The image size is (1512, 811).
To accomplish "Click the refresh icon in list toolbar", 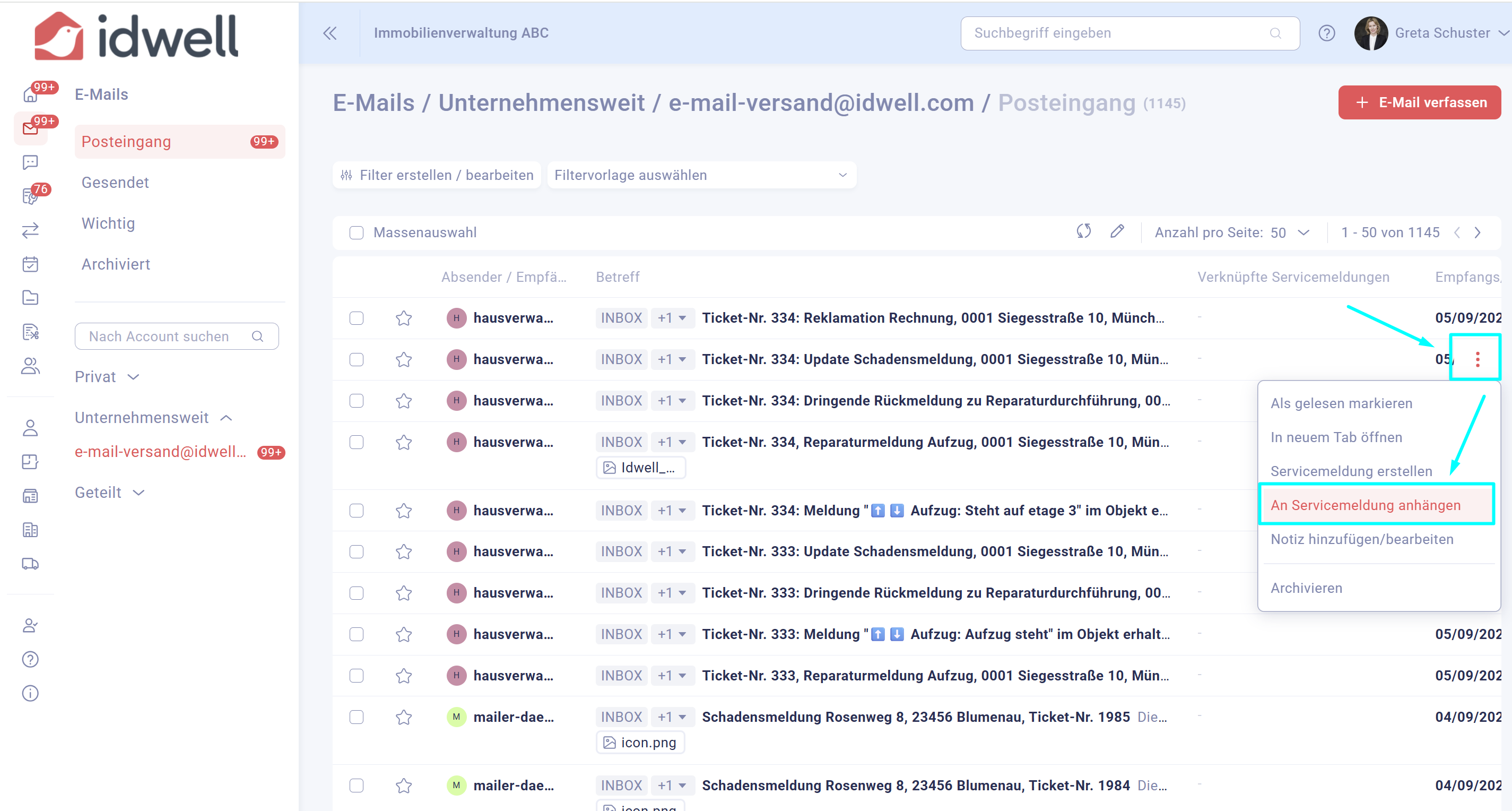I will (x=1083, y=231).
